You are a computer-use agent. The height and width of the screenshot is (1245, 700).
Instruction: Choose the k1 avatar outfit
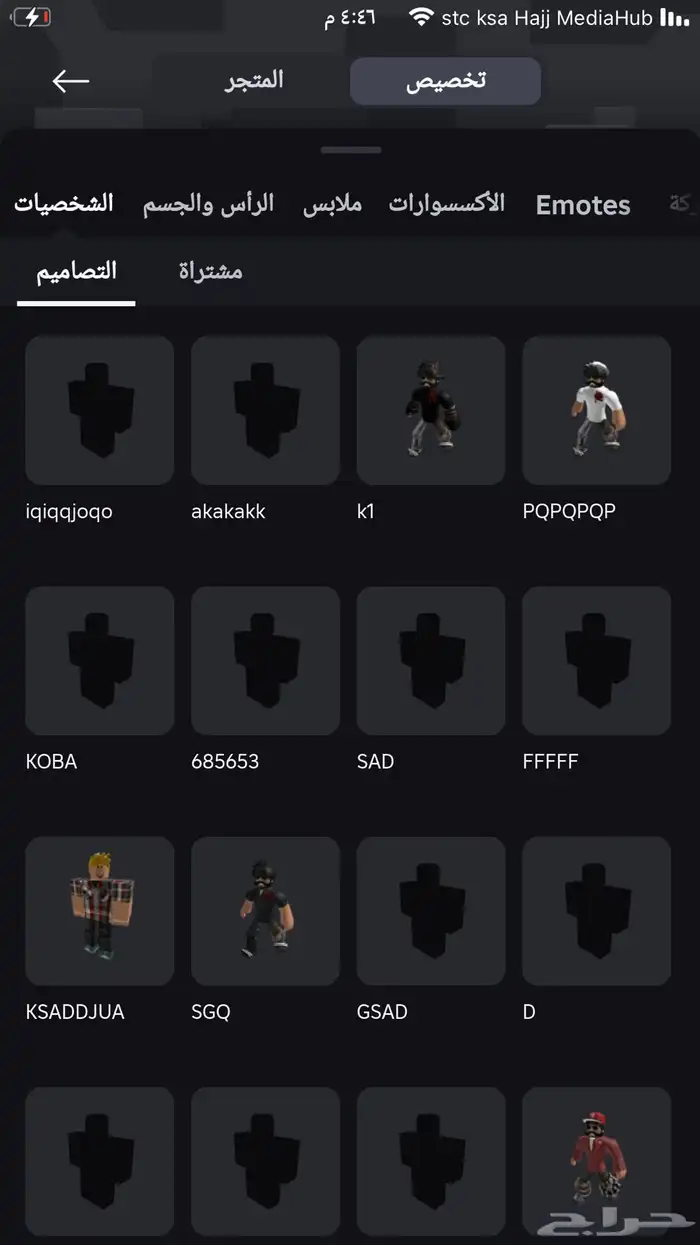(431, 411)
